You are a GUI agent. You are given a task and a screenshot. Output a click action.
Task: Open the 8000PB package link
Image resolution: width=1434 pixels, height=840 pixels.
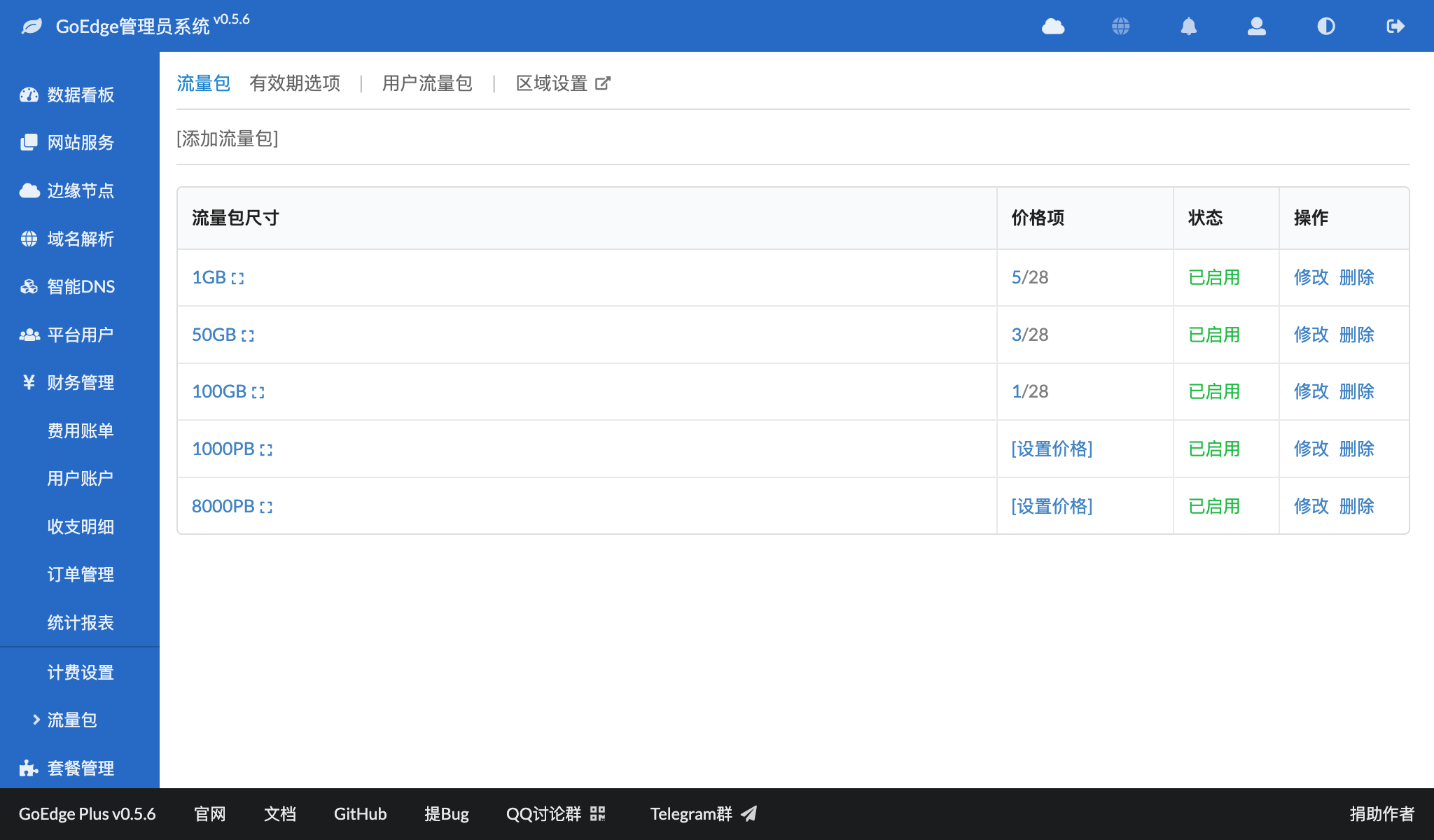pos(223,507)
